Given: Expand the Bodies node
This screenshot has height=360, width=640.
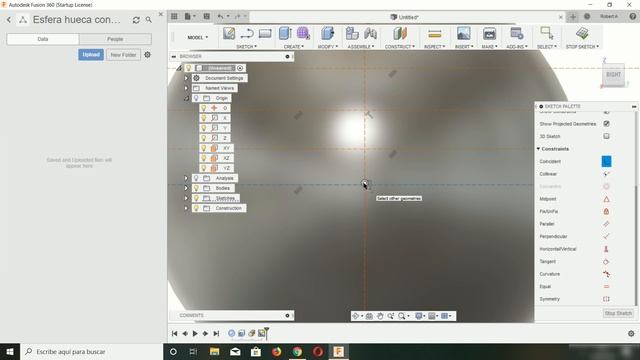Looking at the screenshot, I should [x=186, y=188].
